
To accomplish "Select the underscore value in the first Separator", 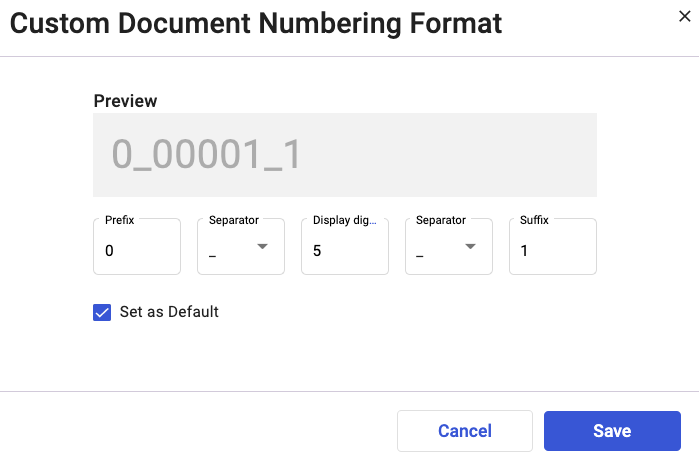I will (213, 256).
